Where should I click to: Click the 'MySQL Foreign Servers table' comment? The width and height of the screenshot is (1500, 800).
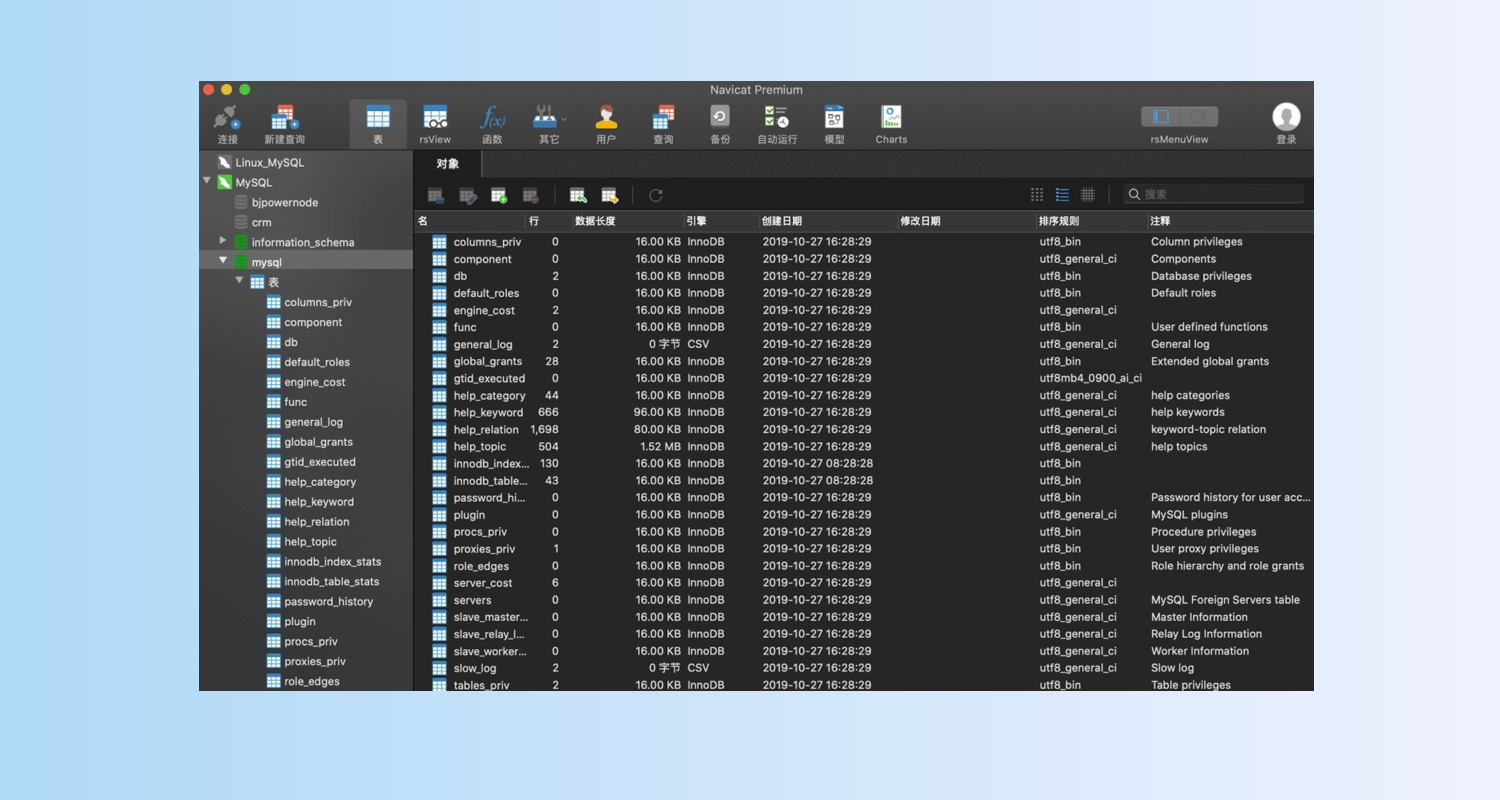1225,600
